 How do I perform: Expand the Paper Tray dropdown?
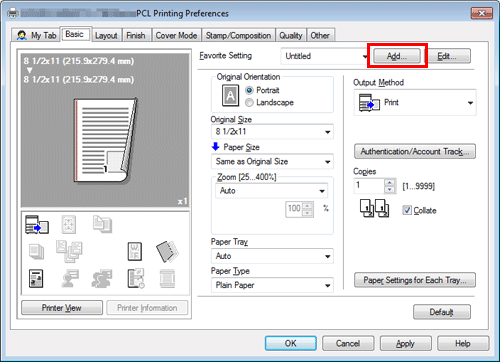(x=272, y=256)
